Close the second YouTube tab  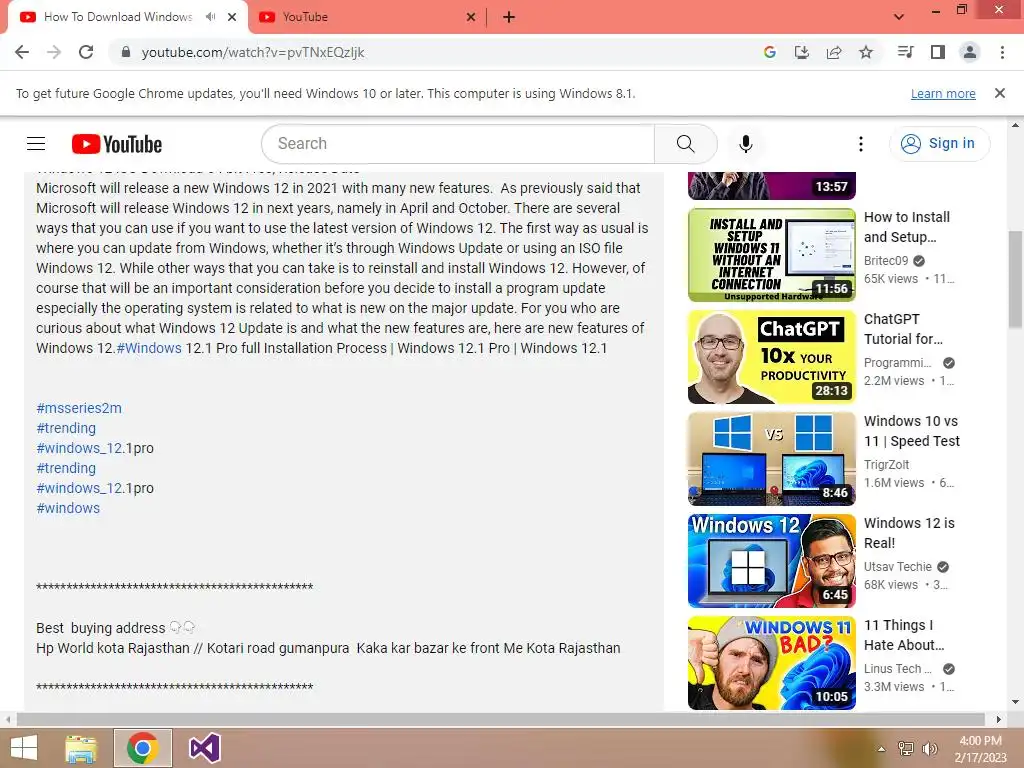[471, 17]
